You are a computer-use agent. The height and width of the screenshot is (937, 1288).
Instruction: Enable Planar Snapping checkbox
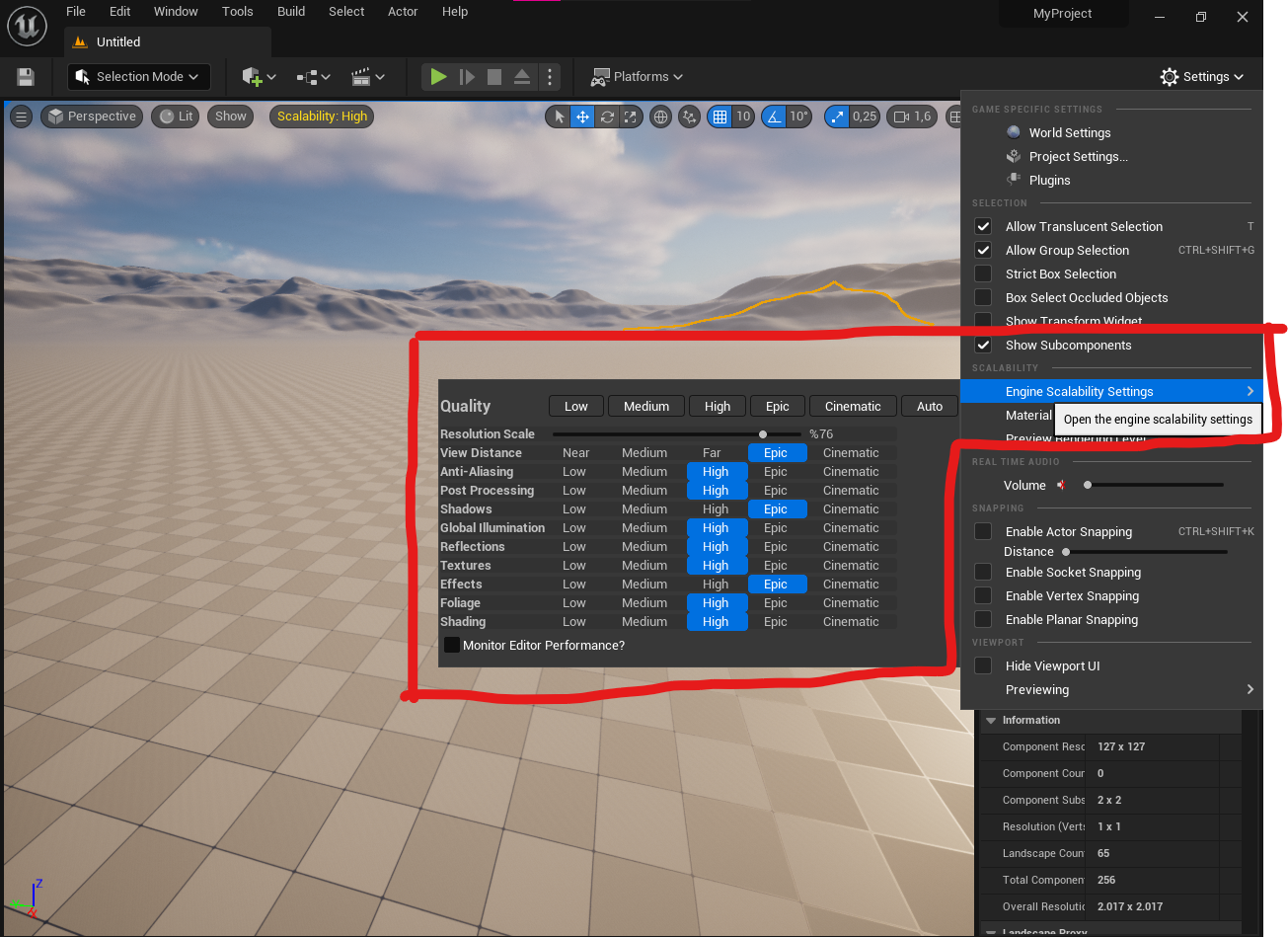click(983, 619)
